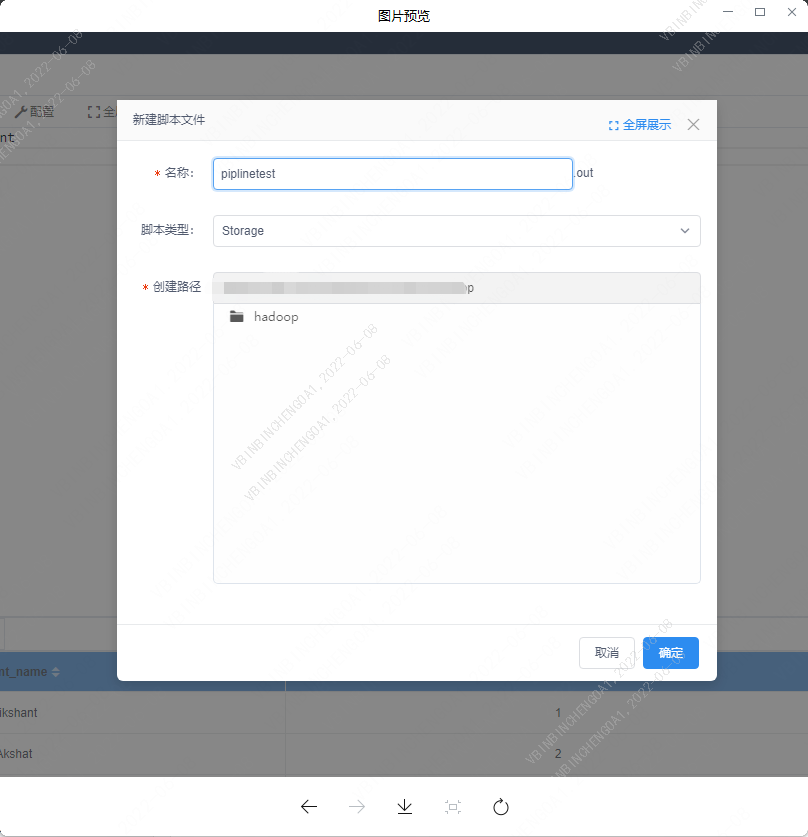Minimize the 图片预览 window
Viewport: 808px width, 837px height.
coord(728,12)
